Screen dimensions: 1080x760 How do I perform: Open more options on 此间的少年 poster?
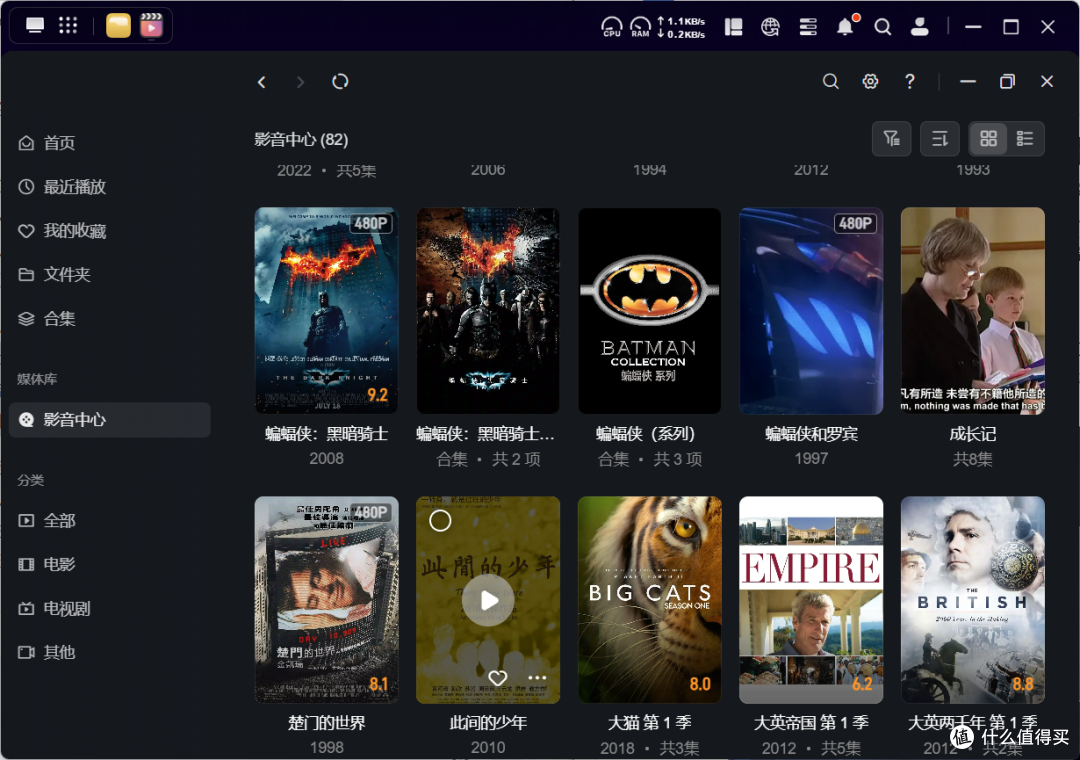[x=537, y=678]
